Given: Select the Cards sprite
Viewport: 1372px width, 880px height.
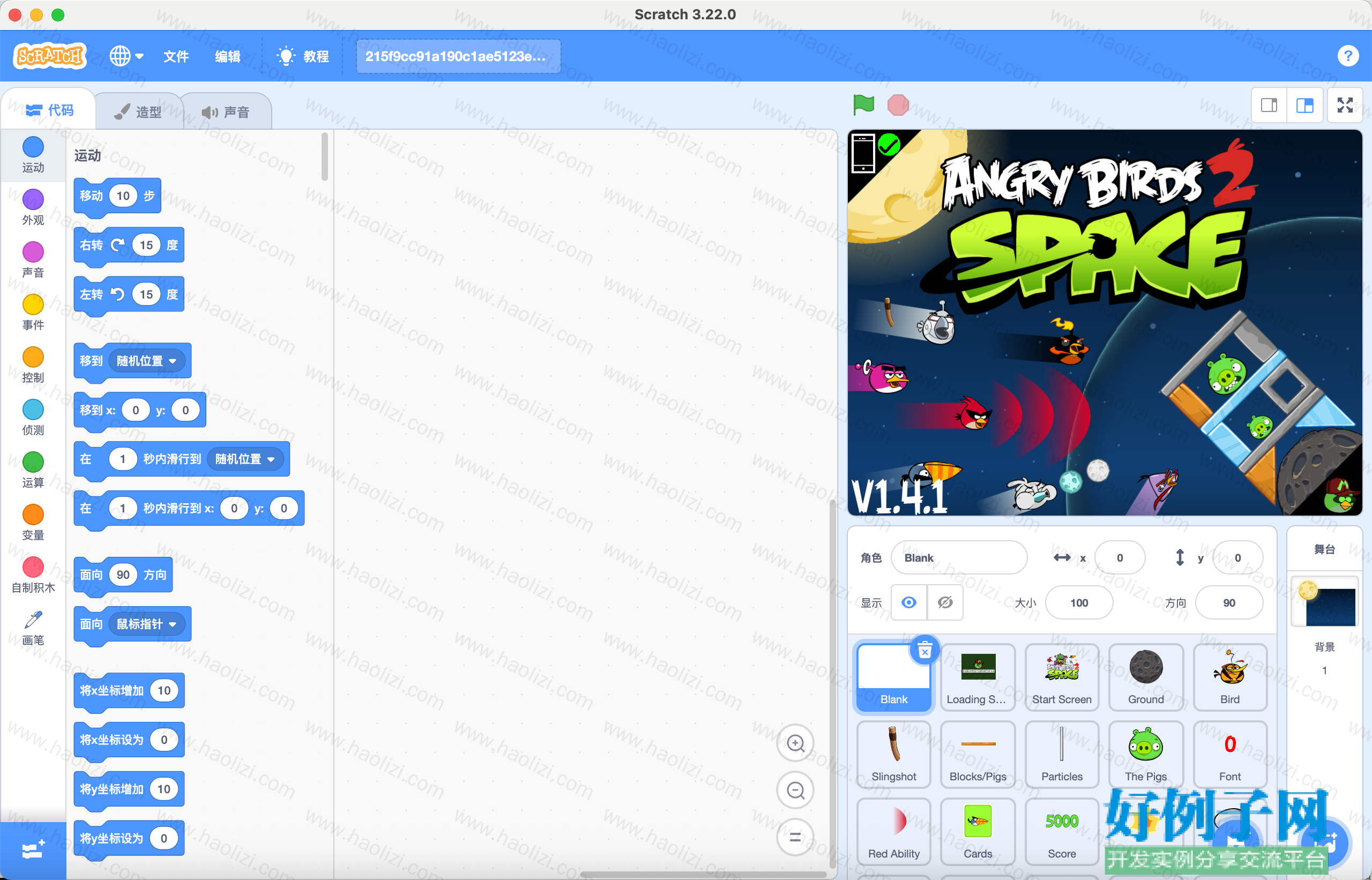Looking at the screenshot, I should point(978,831).
